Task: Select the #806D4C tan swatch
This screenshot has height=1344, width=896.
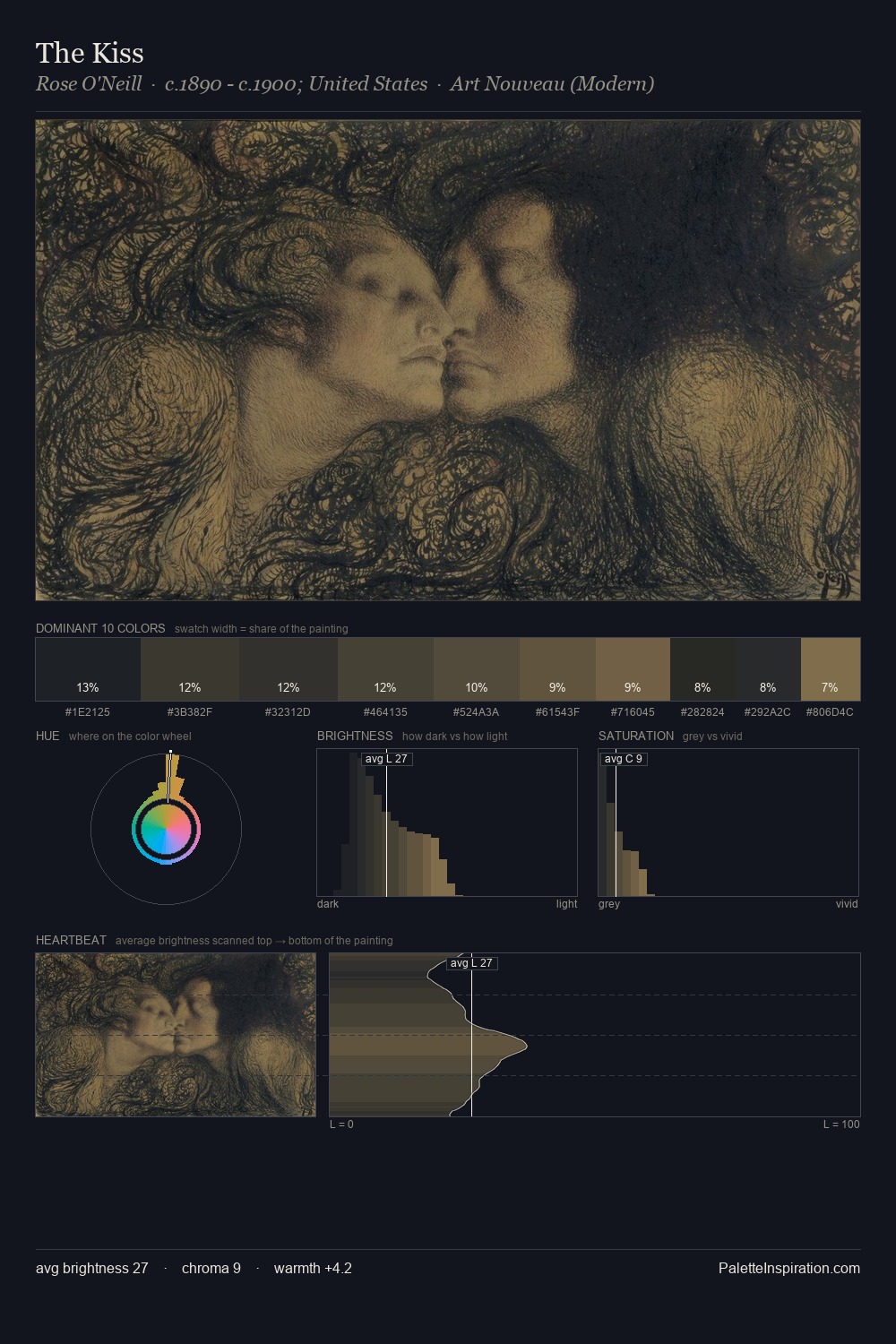Action: point(831,668)
